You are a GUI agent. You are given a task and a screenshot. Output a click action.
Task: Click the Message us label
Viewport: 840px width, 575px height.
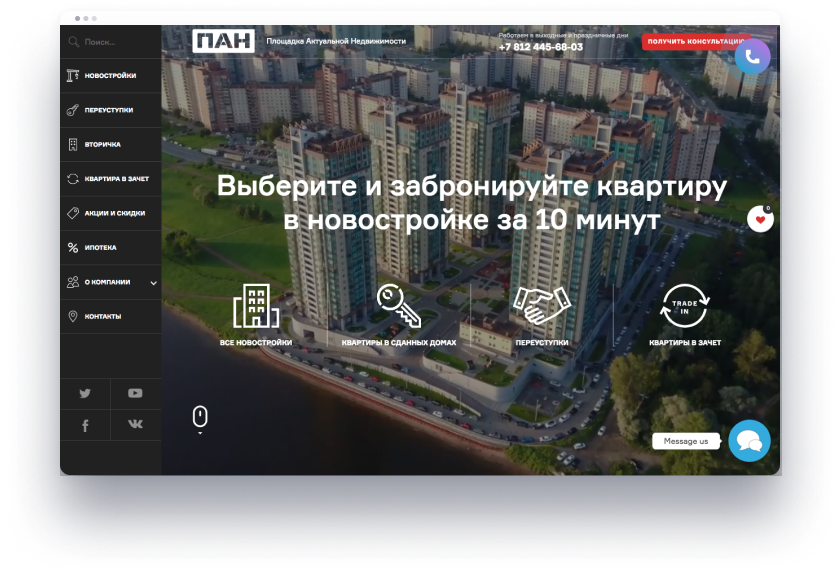point(686,441)
